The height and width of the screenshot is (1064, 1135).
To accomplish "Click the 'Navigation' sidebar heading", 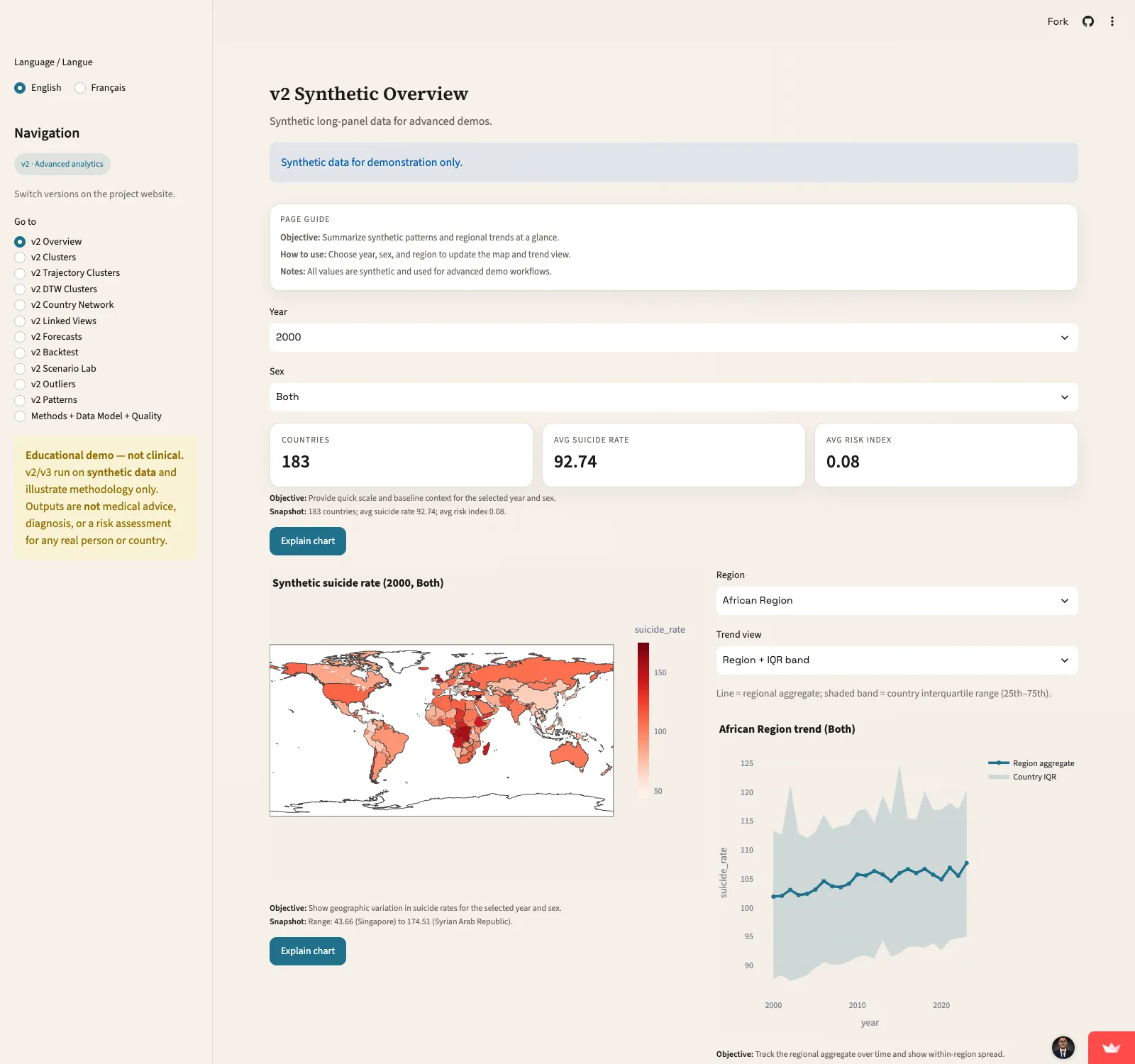I will click(47, 133).
